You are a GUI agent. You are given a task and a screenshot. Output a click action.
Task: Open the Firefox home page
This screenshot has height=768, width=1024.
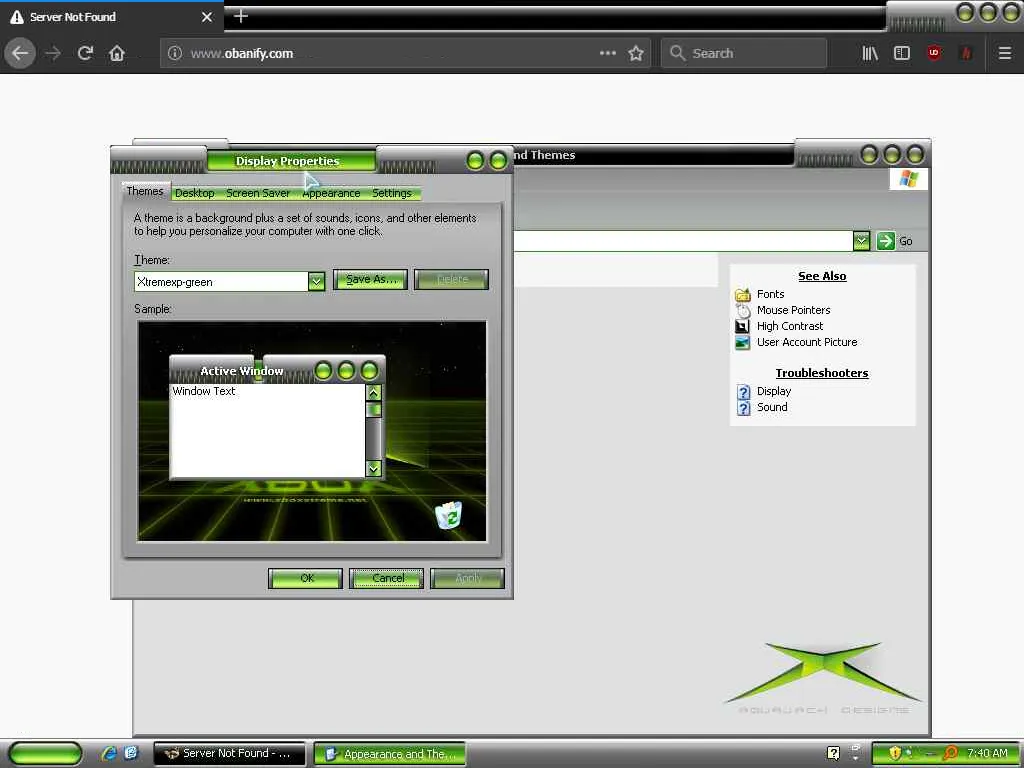coord(117,53)
